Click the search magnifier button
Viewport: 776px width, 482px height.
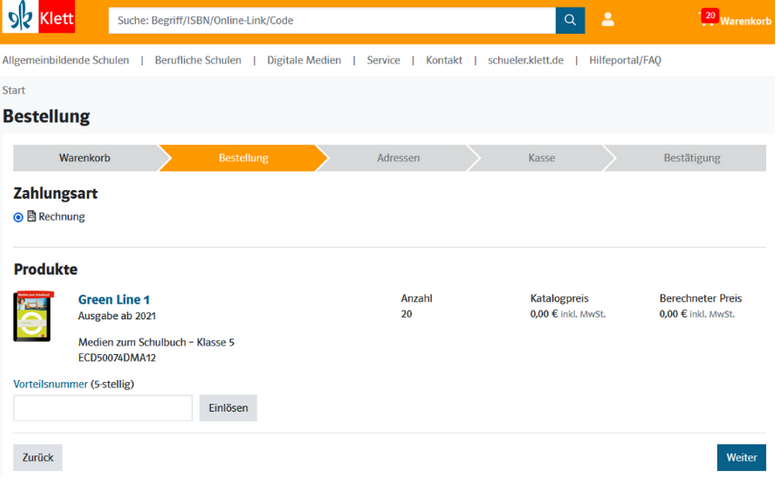570,20
